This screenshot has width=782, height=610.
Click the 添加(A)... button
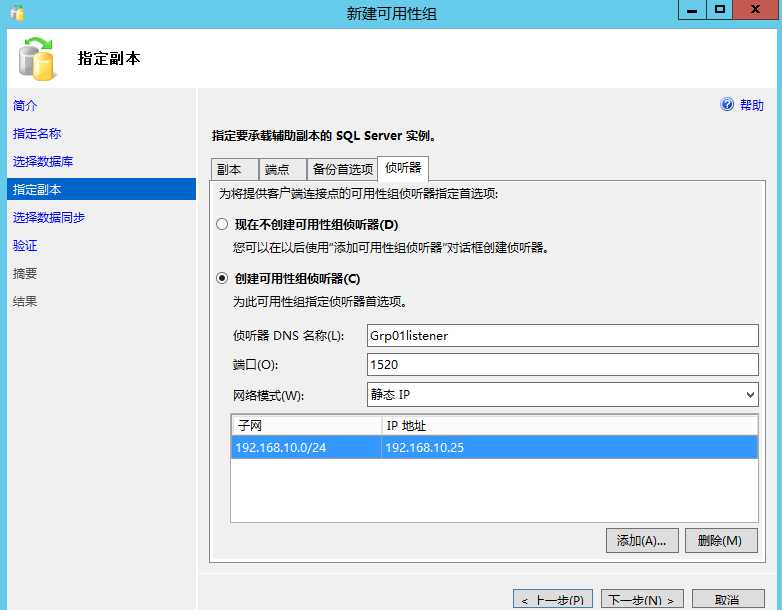642,541
